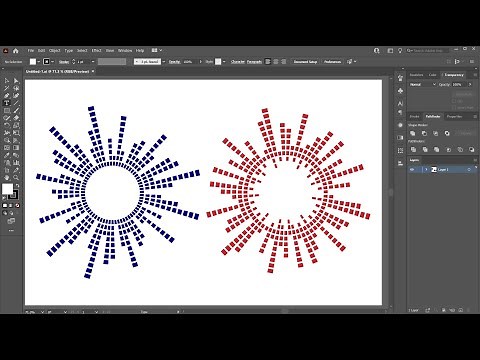
Task: Click the Document Setup button
Action: [305, 62]
